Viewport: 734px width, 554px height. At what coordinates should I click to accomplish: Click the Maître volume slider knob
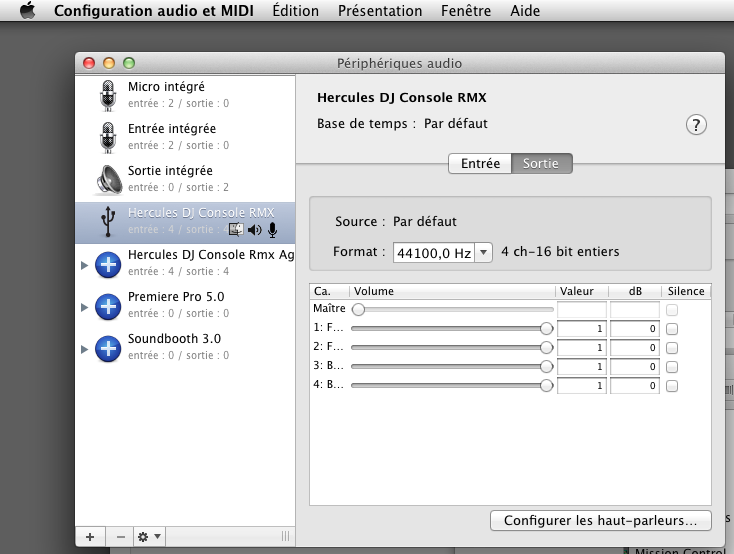(359, 309)
